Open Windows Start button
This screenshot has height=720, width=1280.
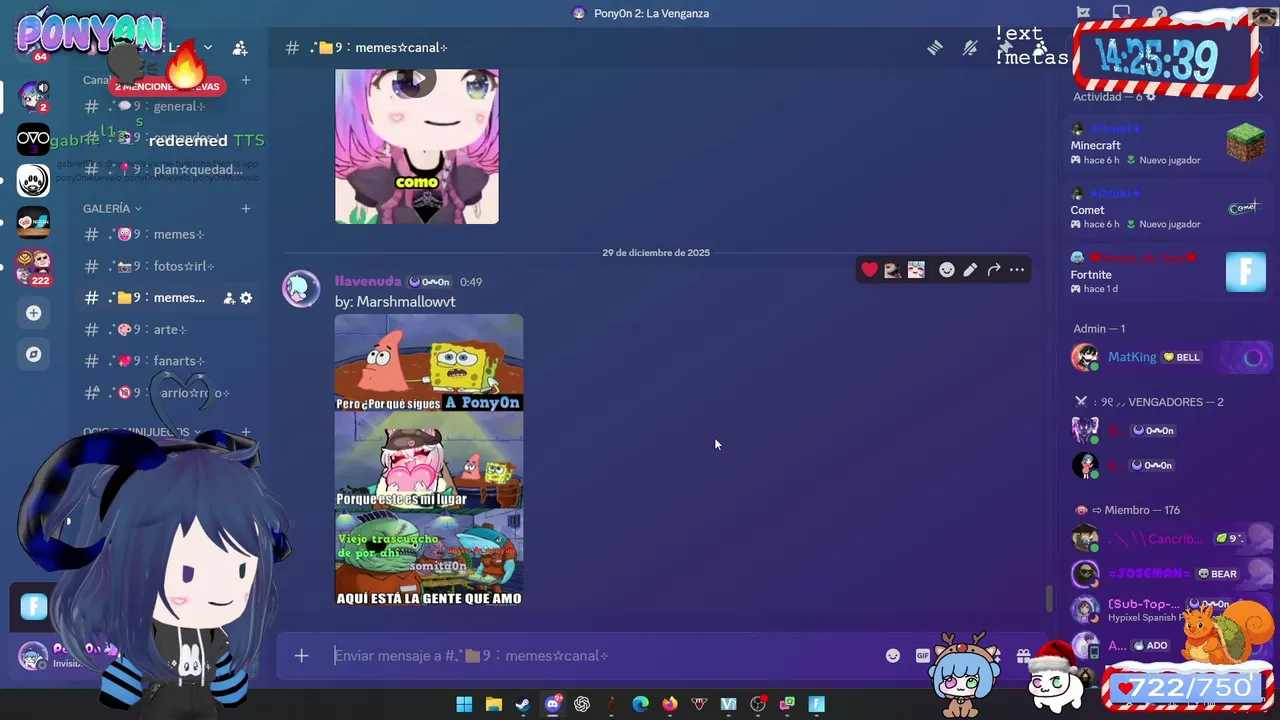coord(464,704)
